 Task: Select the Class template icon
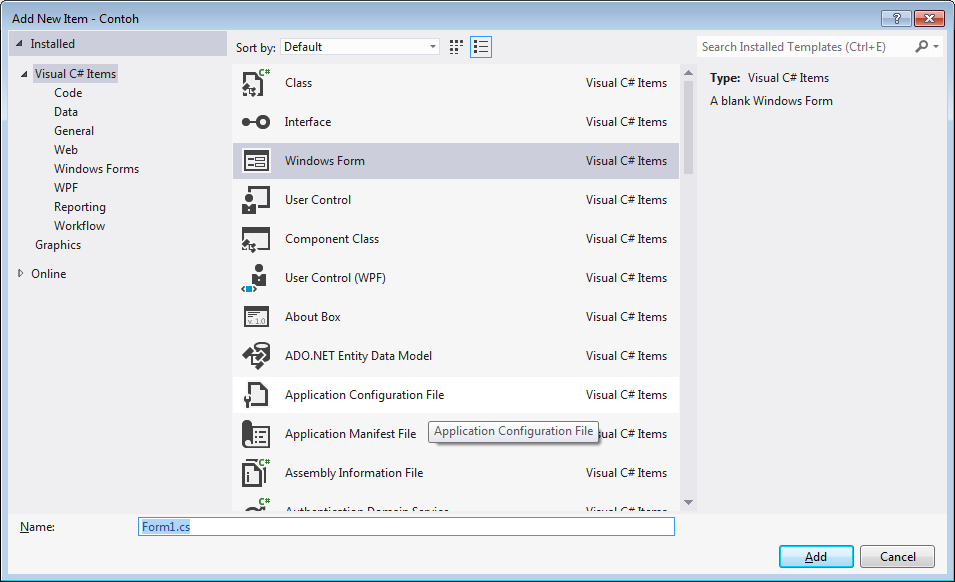tap(256, 83)
